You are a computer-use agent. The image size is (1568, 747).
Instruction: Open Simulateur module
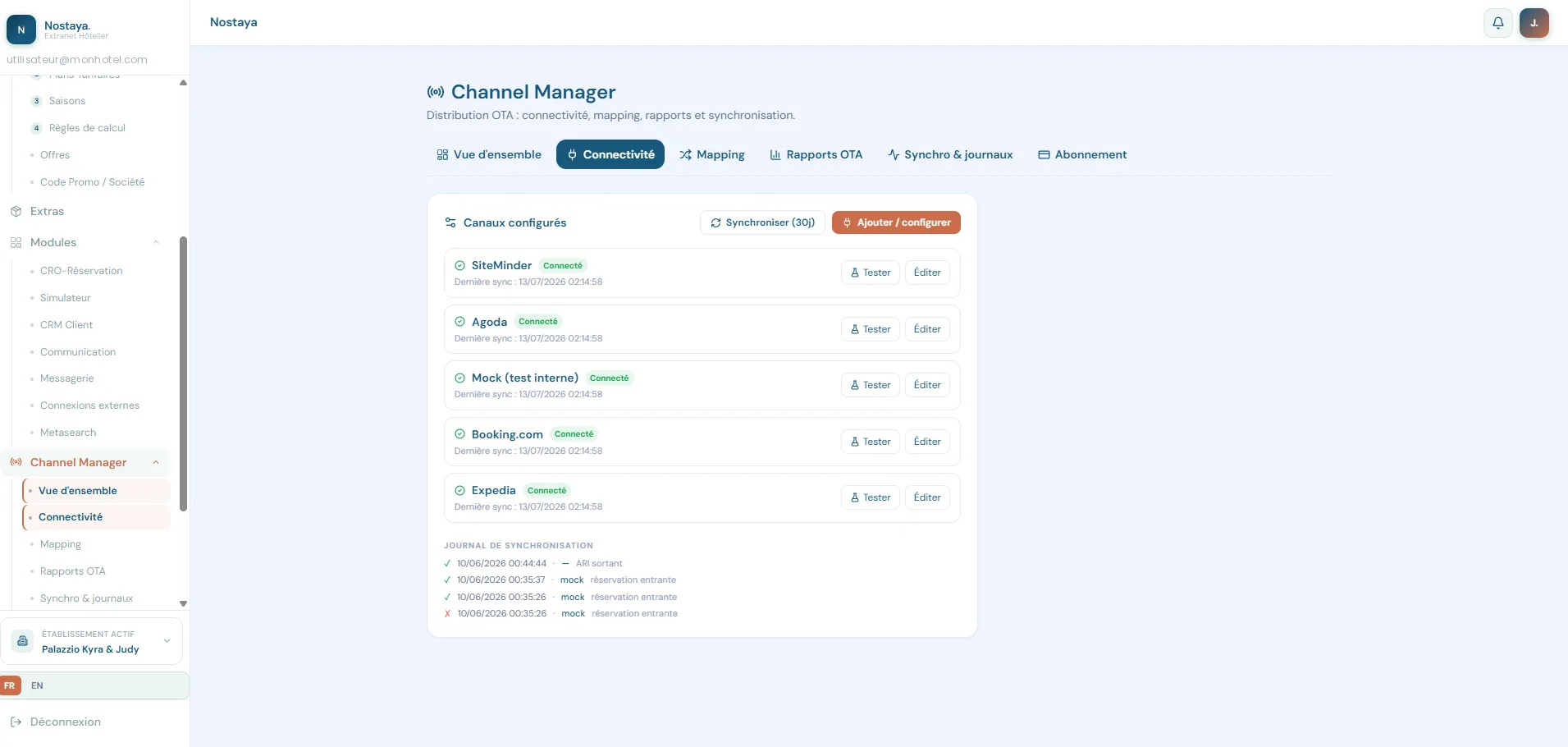(66, 298)
